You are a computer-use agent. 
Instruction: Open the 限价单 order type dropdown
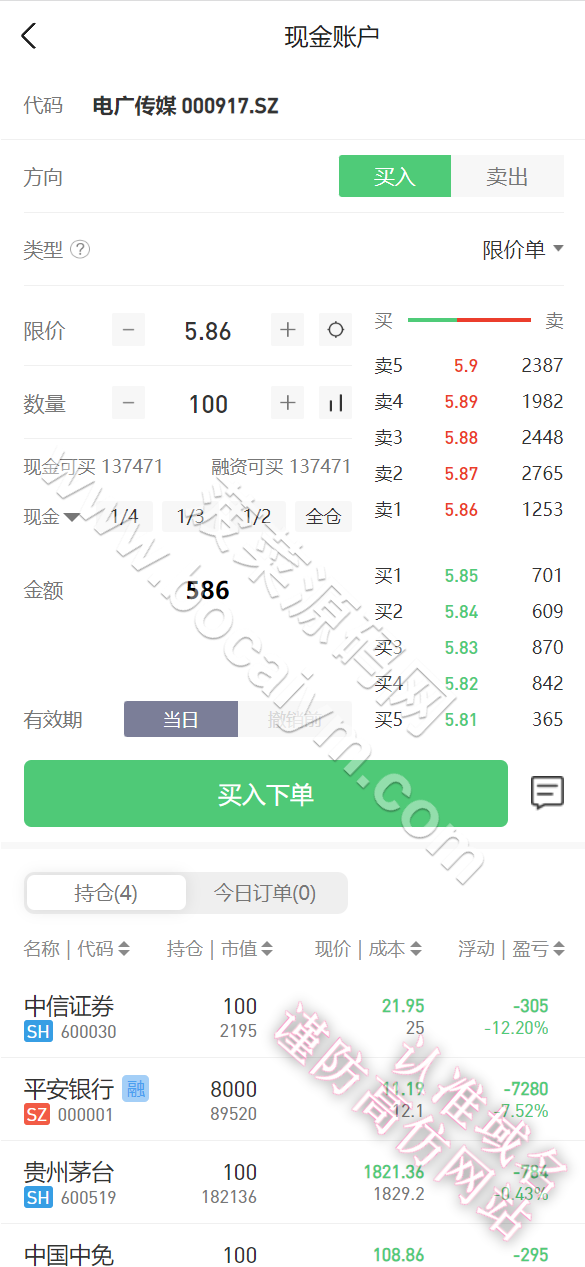[x=523, y=249]
